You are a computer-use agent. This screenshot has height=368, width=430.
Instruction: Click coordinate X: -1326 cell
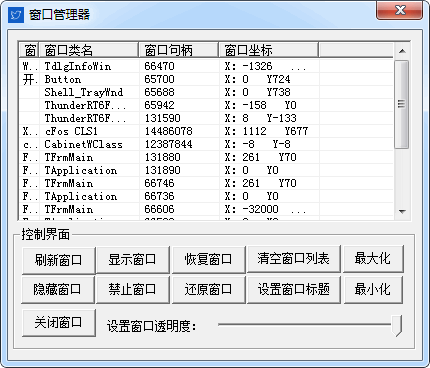265,66
